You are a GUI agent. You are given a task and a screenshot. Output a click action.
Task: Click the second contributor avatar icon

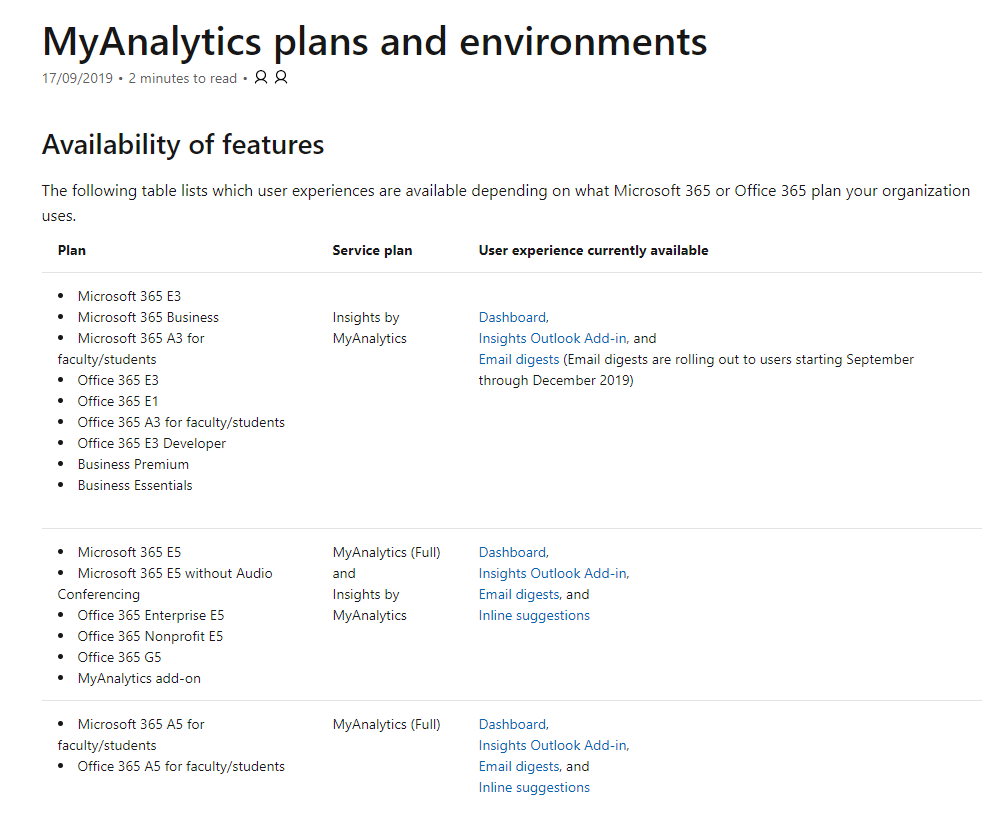(x=281, y=77)
